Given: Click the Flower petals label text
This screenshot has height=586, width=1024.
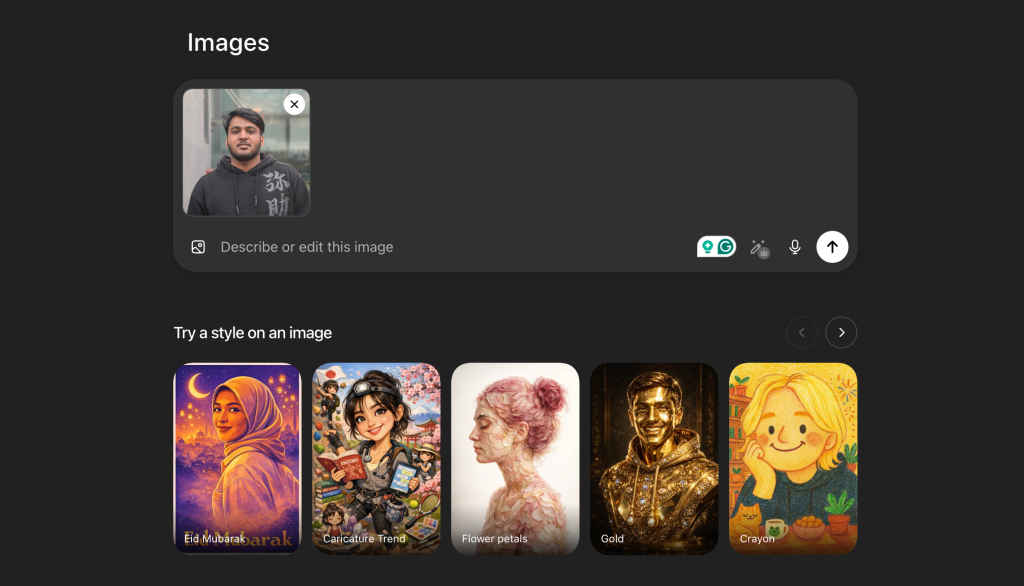Looking at the screenshot, I should [494, 539].
